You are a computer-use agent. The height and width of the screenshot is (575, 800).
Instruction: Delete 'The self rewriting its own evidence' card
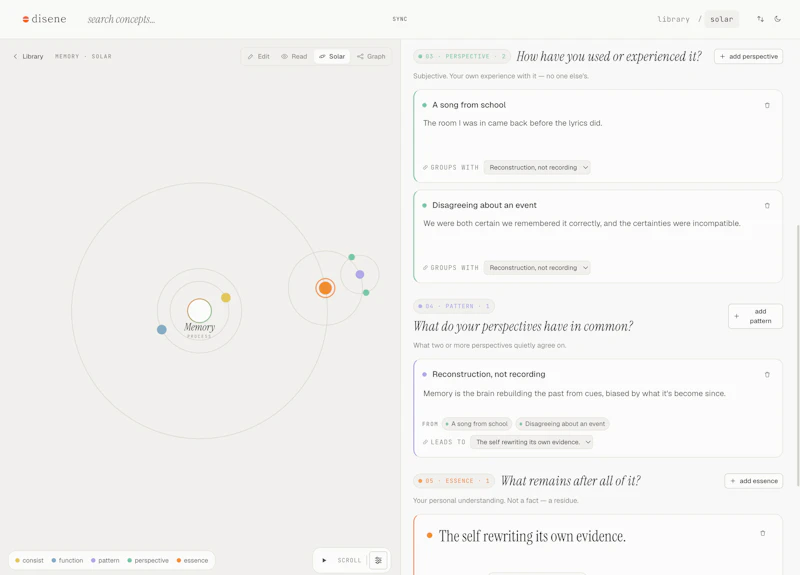pyautogui.click(x=763, y=533)
